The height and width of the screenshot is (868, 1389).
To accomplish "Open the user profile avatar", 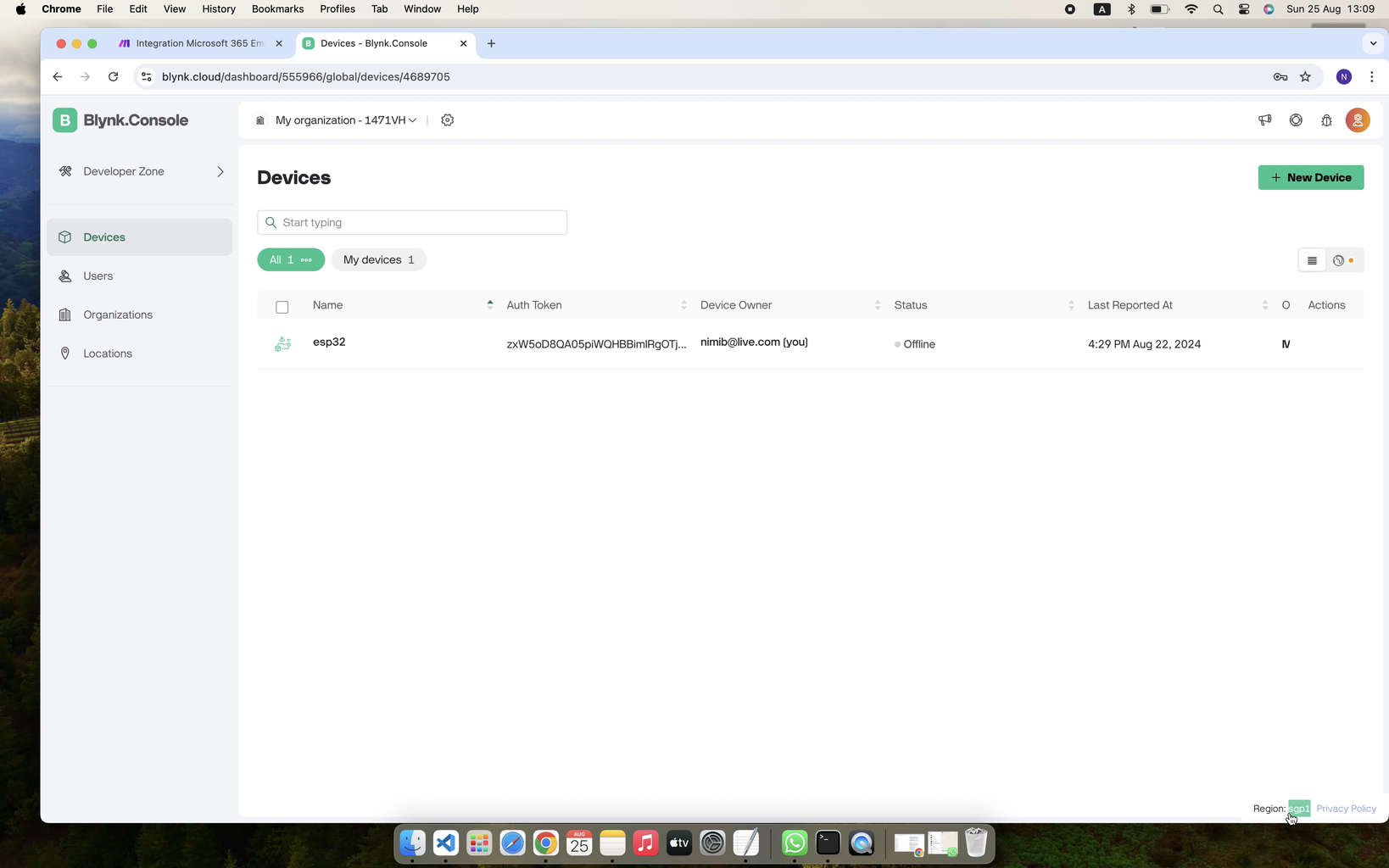I will [x=1358, y=120].
